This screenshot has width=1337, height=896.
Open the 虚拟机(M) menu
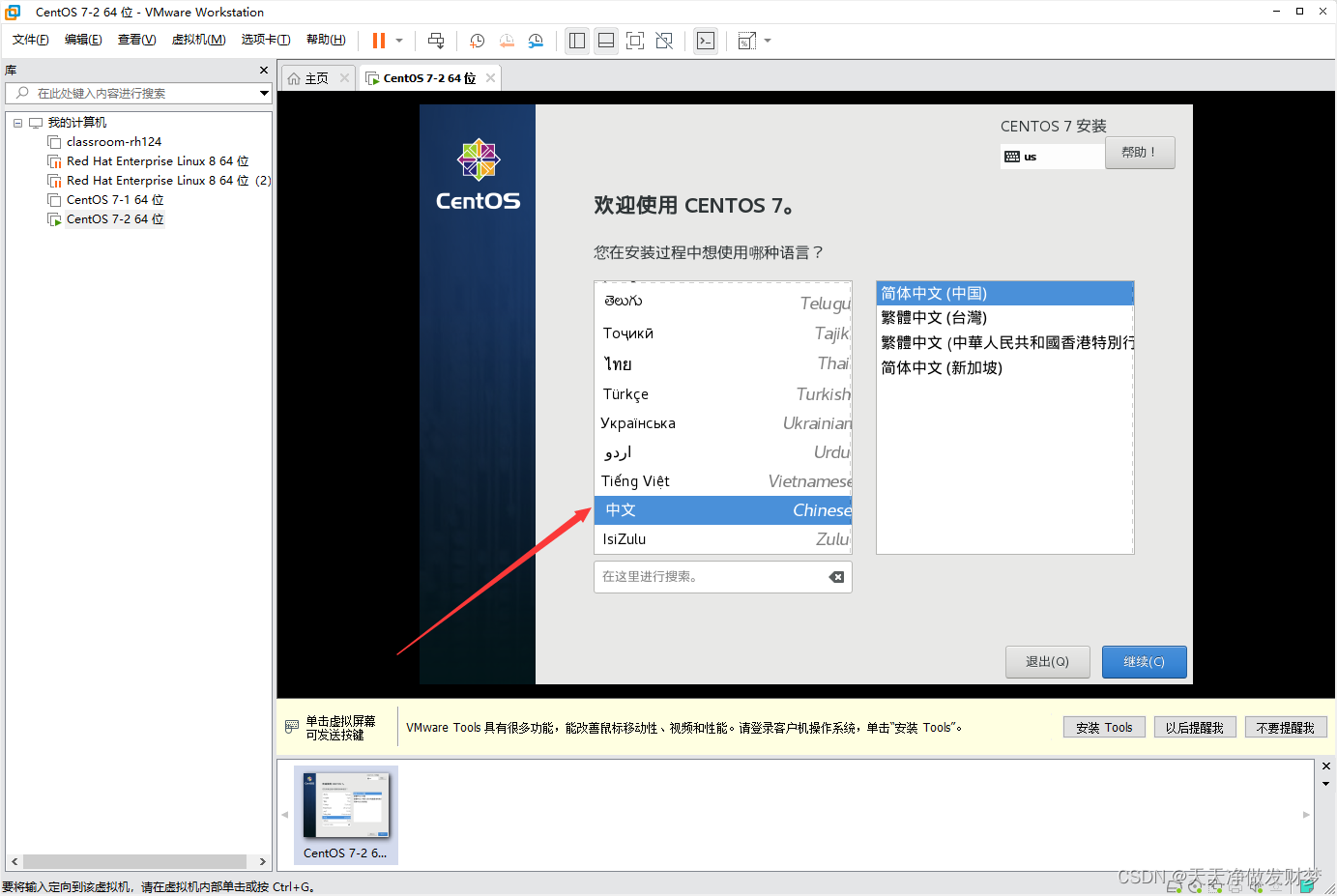[x=198, y=40]
